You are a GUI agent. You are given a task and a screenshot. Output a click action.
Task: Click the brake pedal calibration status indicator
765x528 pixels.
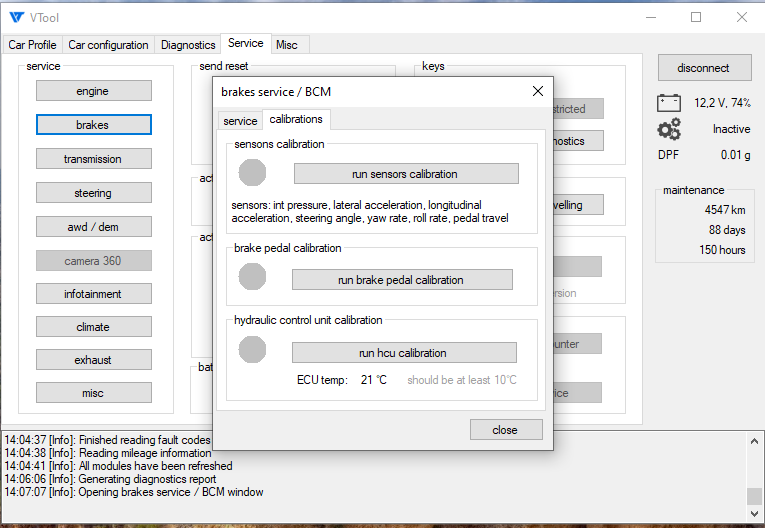click(x=253, y=277)
